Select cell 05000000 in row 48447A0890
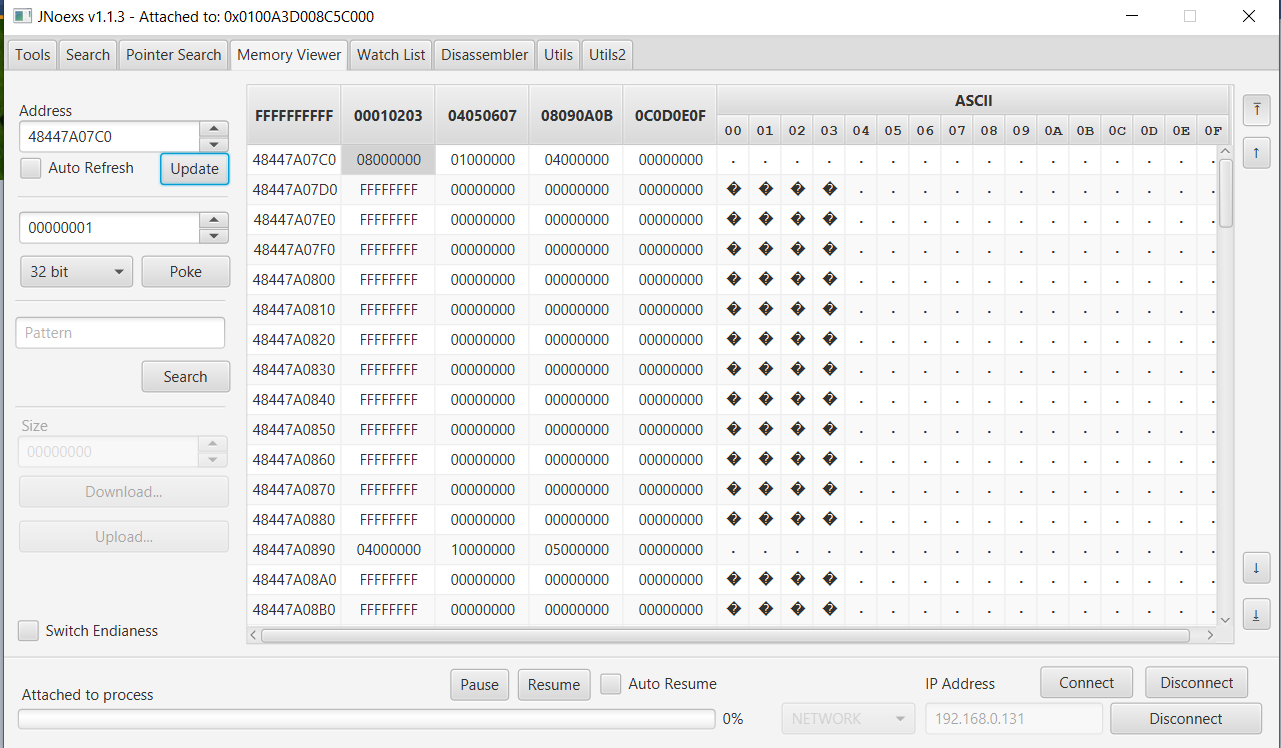The height and width of the screenshot is (748, 1281). (x=576, y=550)
